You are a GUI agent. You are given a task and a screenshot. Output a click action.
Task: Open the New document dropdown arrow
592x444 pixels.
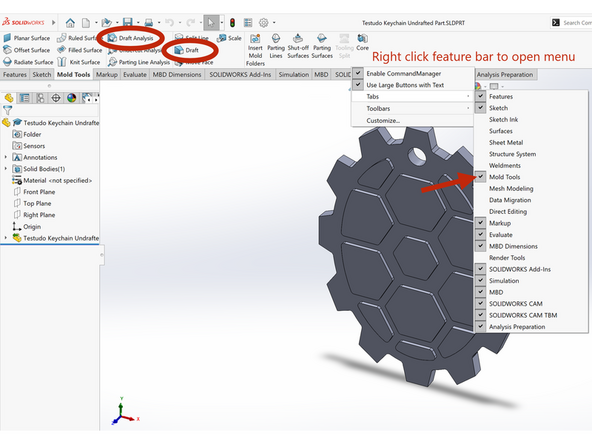96,23
